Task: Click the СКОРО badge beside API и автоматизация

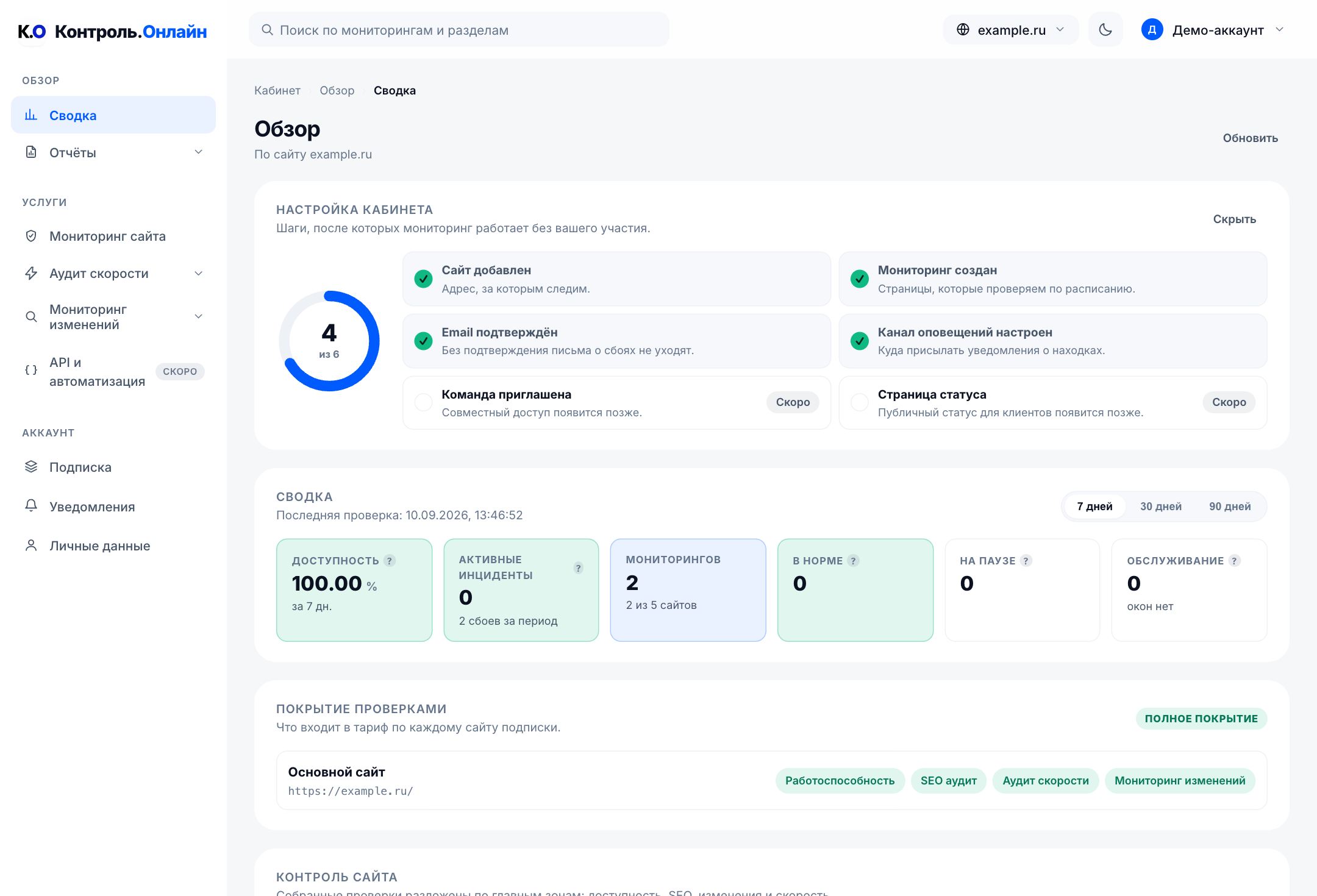Action: click(180, 372)
